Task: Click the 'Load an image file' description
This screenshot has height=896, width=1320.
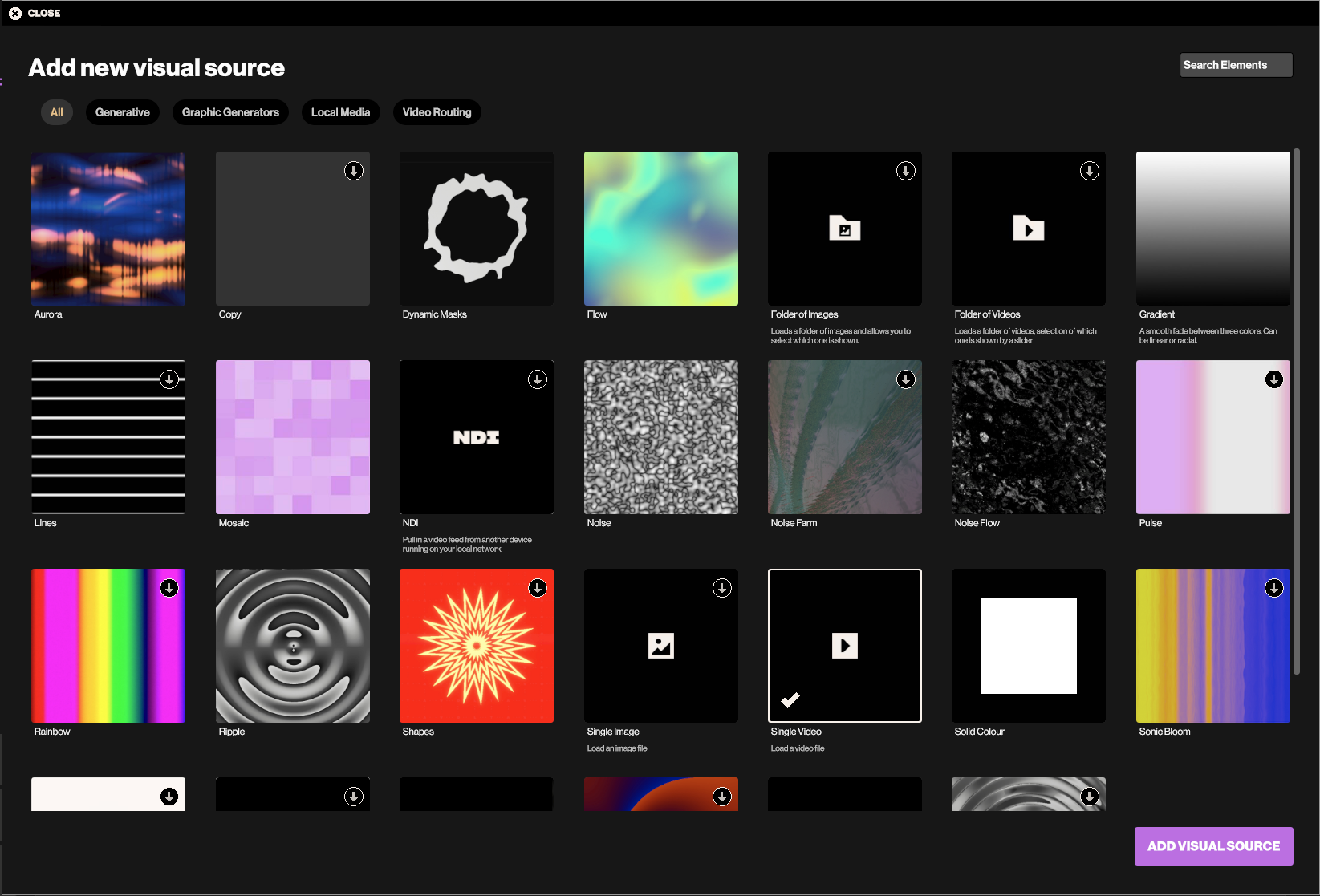Action: pos(617,748)
